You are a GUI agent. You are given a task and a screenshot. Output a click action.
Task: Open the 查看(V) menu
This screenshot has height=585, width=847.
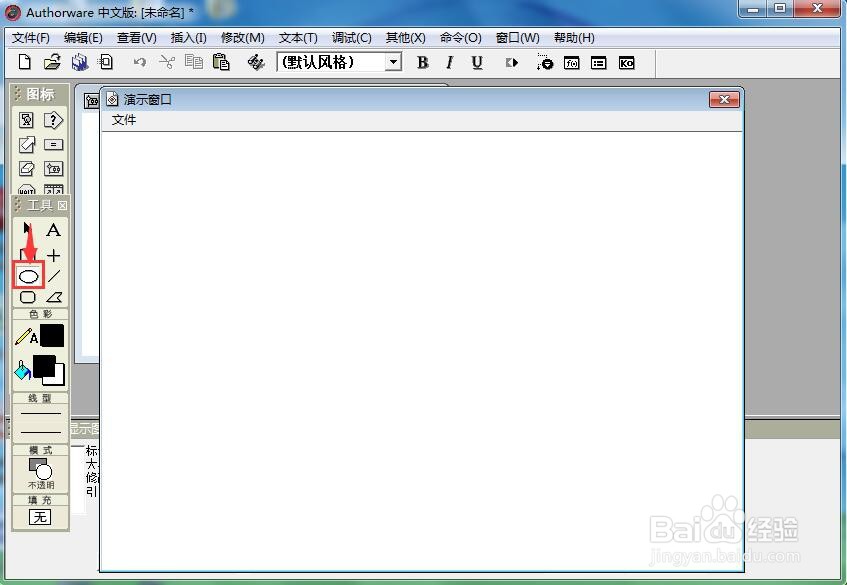(137, 38)
